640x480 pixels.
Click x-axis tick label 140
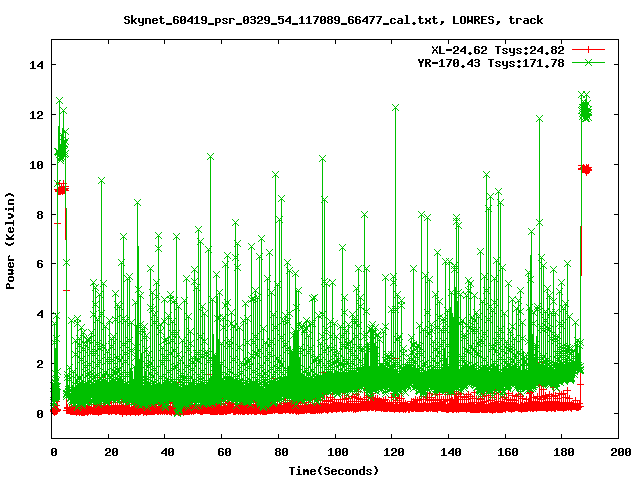[x=451, y=452]
